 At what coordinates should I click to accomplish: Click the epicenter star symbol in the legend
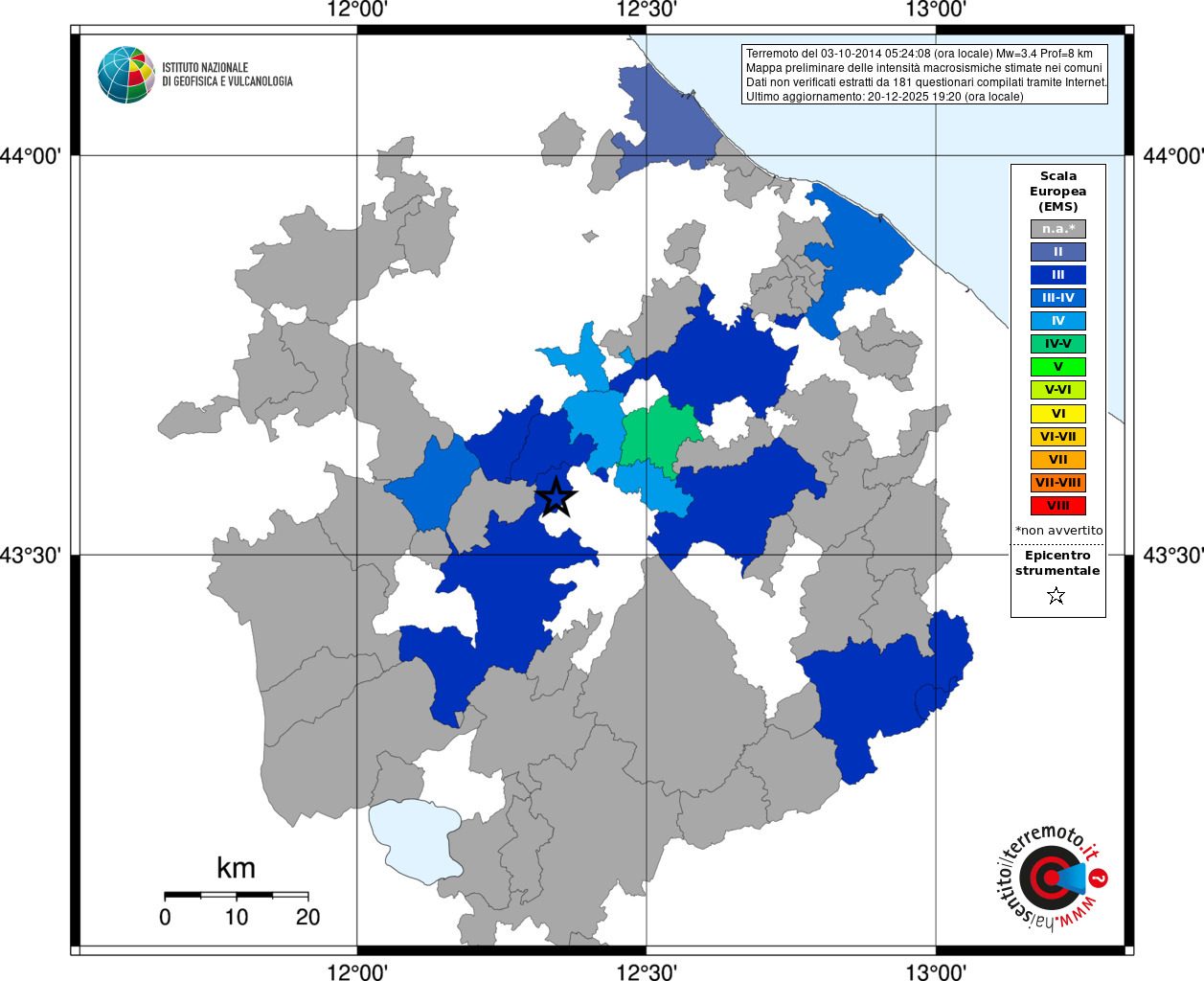(1056, 596)
